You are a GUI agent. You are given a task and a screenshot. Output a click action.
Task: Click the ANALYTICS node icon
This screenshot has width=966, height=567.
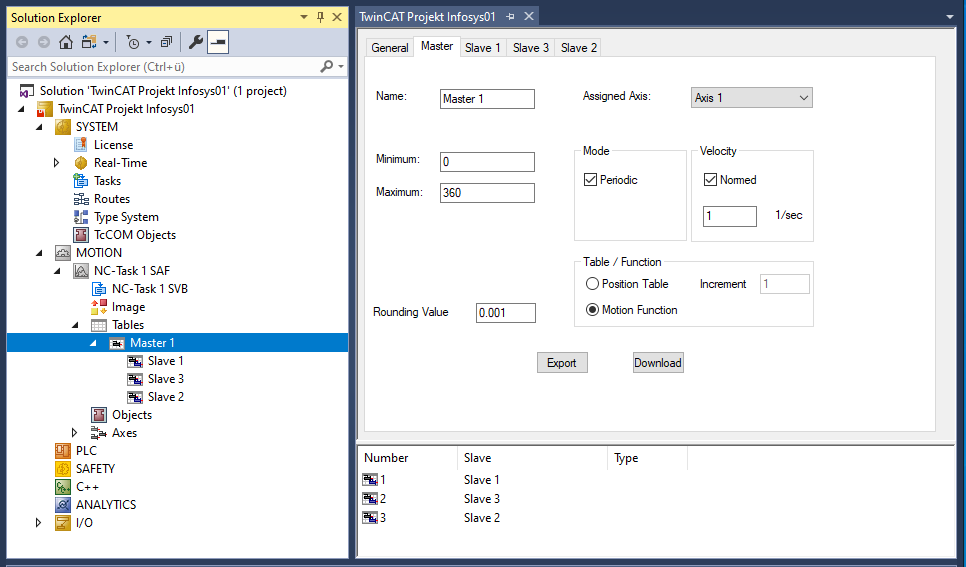63,505
